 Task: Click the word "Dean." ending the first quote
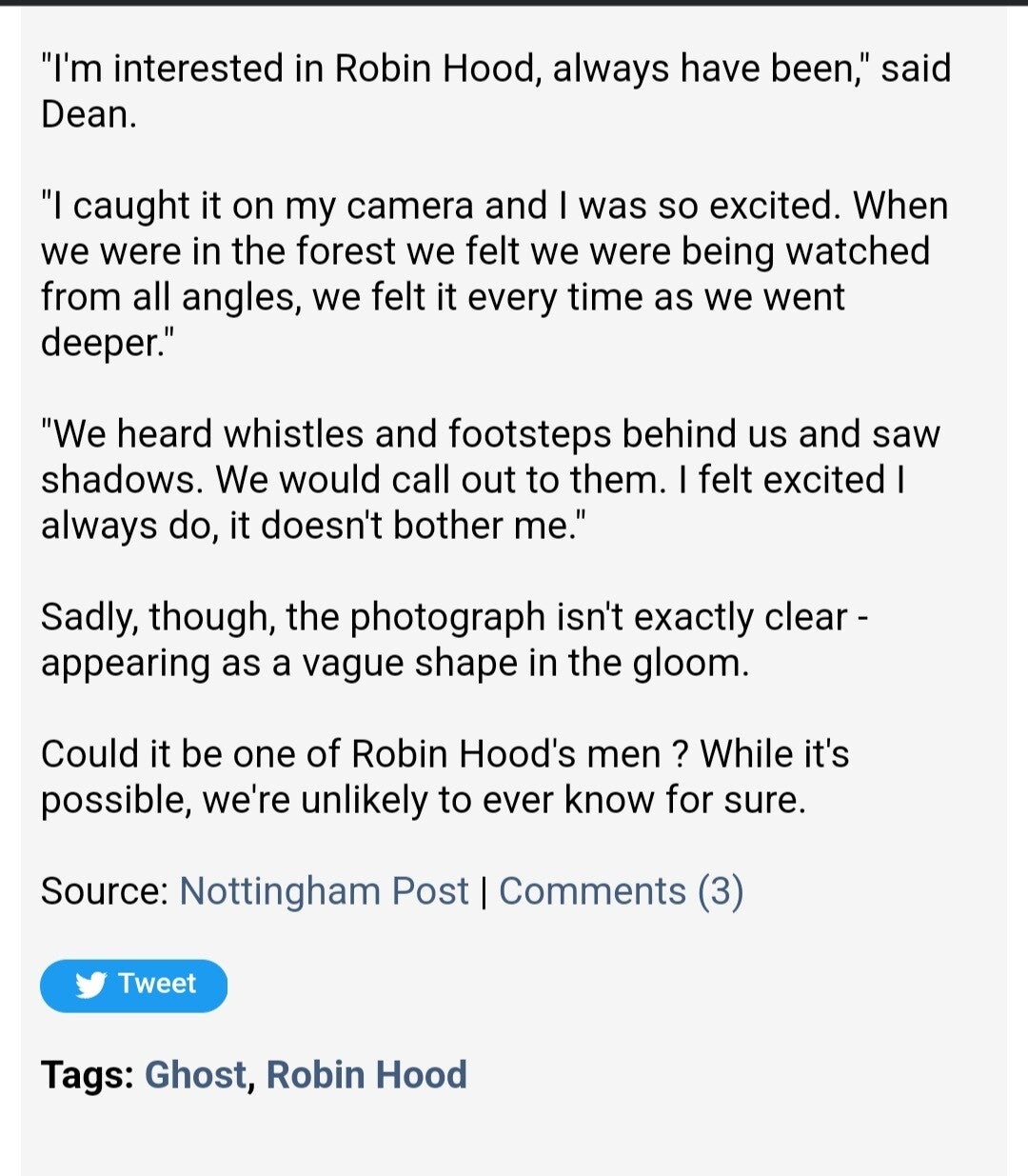(89, 114)
